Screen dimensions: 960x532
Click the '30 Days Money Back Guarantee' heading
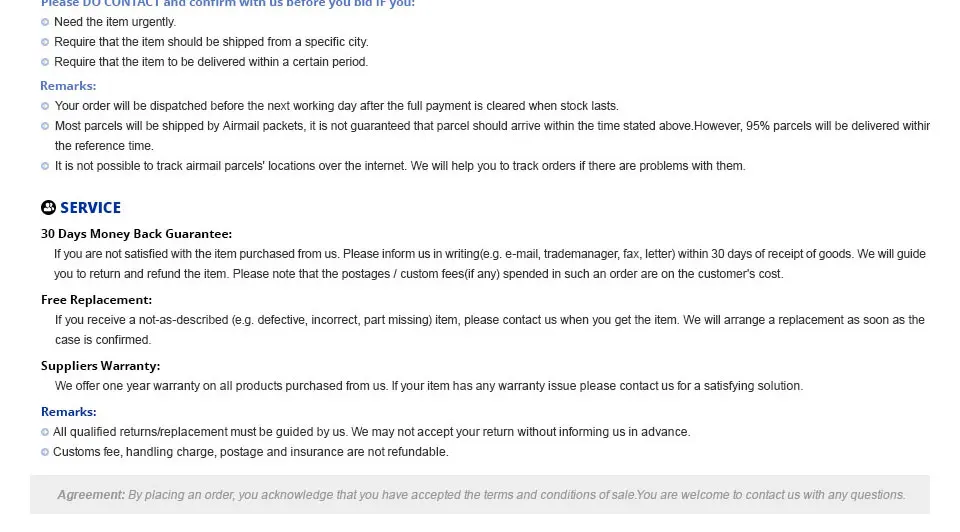(136, 234)
